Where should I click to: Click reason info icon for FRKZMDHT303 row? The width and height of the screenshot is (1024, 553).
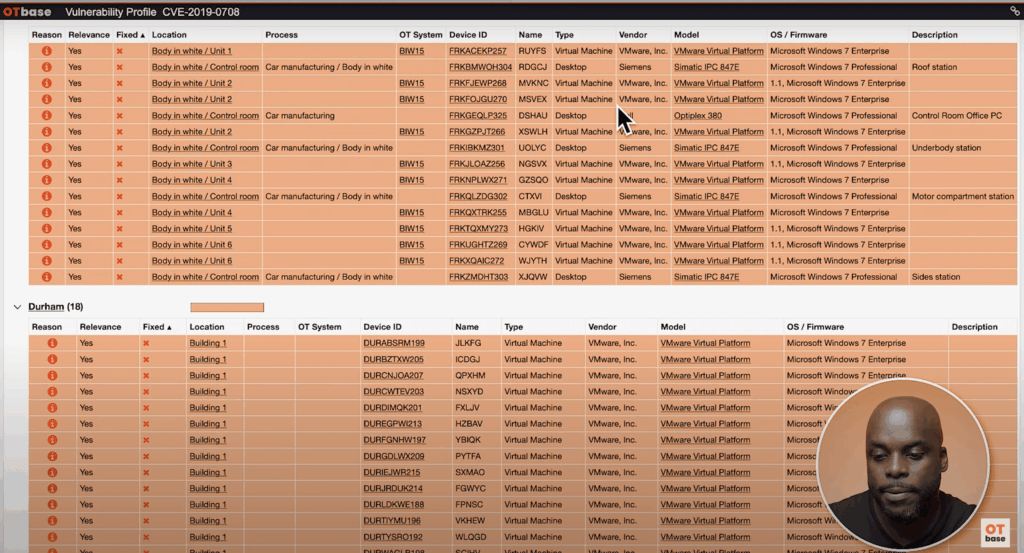point(46,277)
